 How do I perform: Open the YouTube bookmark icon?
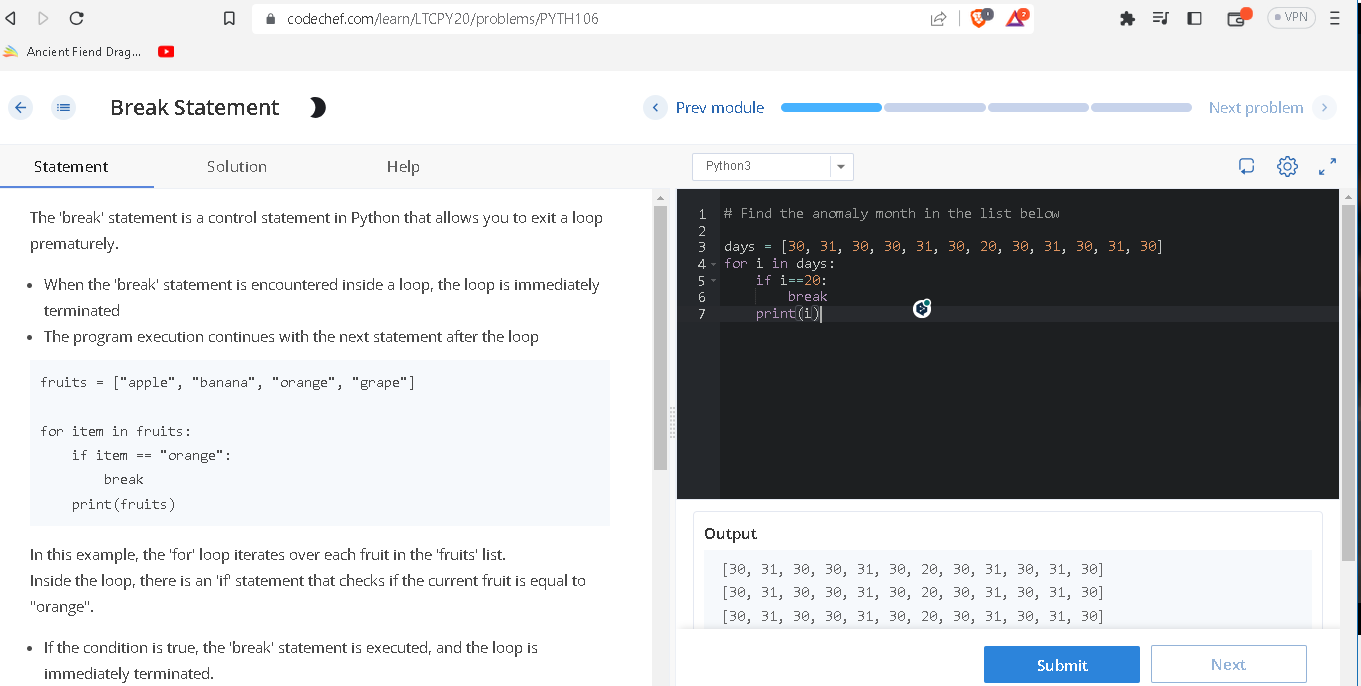point(167,52)
